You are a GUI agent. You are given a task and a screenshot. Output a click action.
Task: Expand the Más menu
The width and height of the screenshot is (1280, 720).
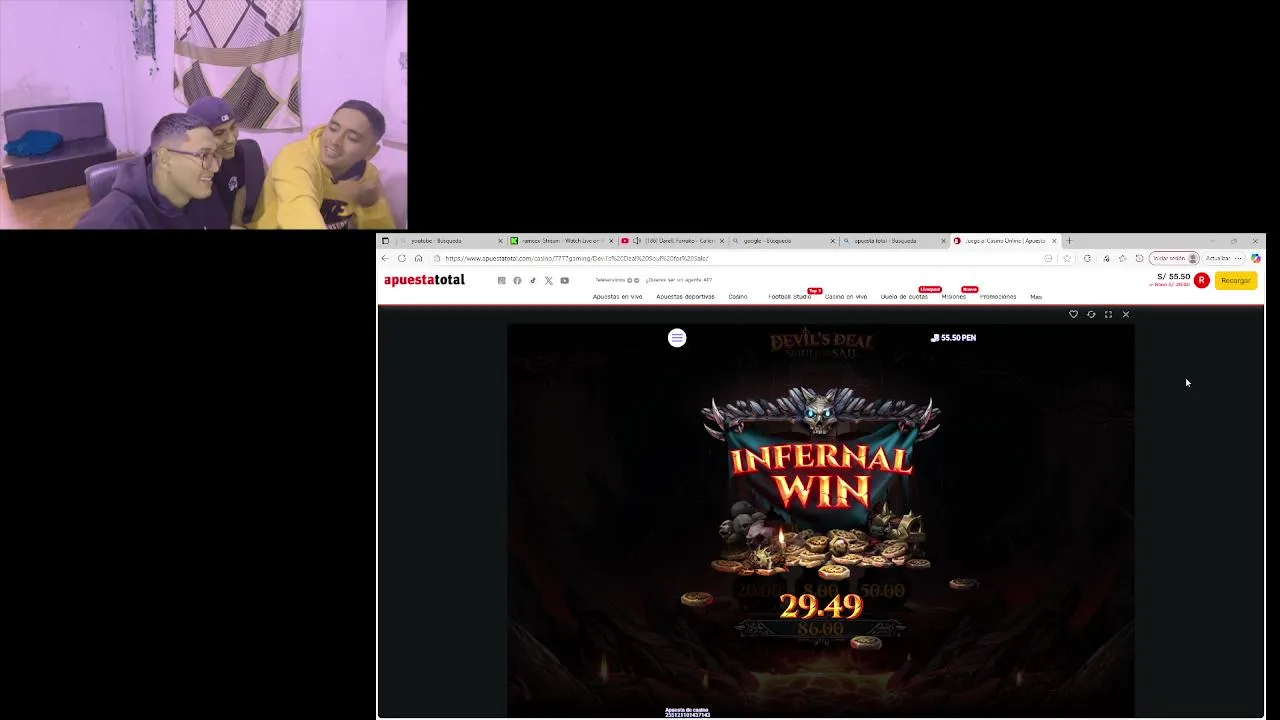click(x=1036, y=297)
